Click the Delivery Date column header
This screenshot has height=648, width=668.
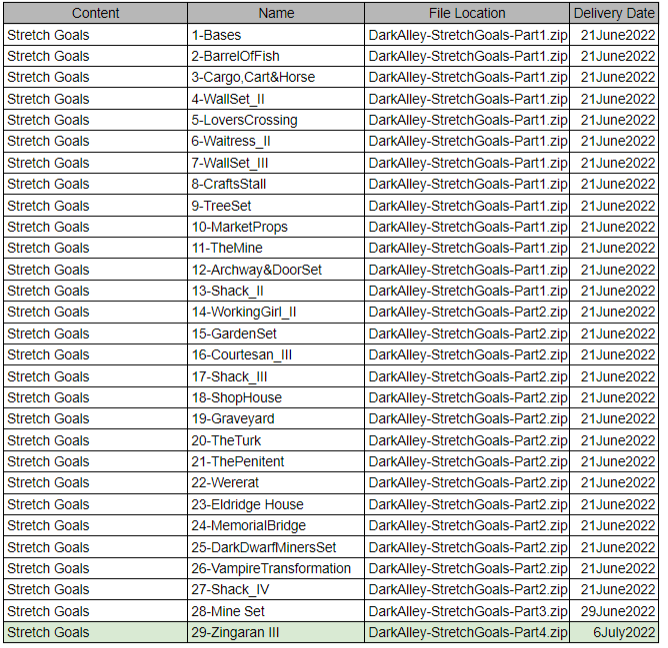[614, 13]
